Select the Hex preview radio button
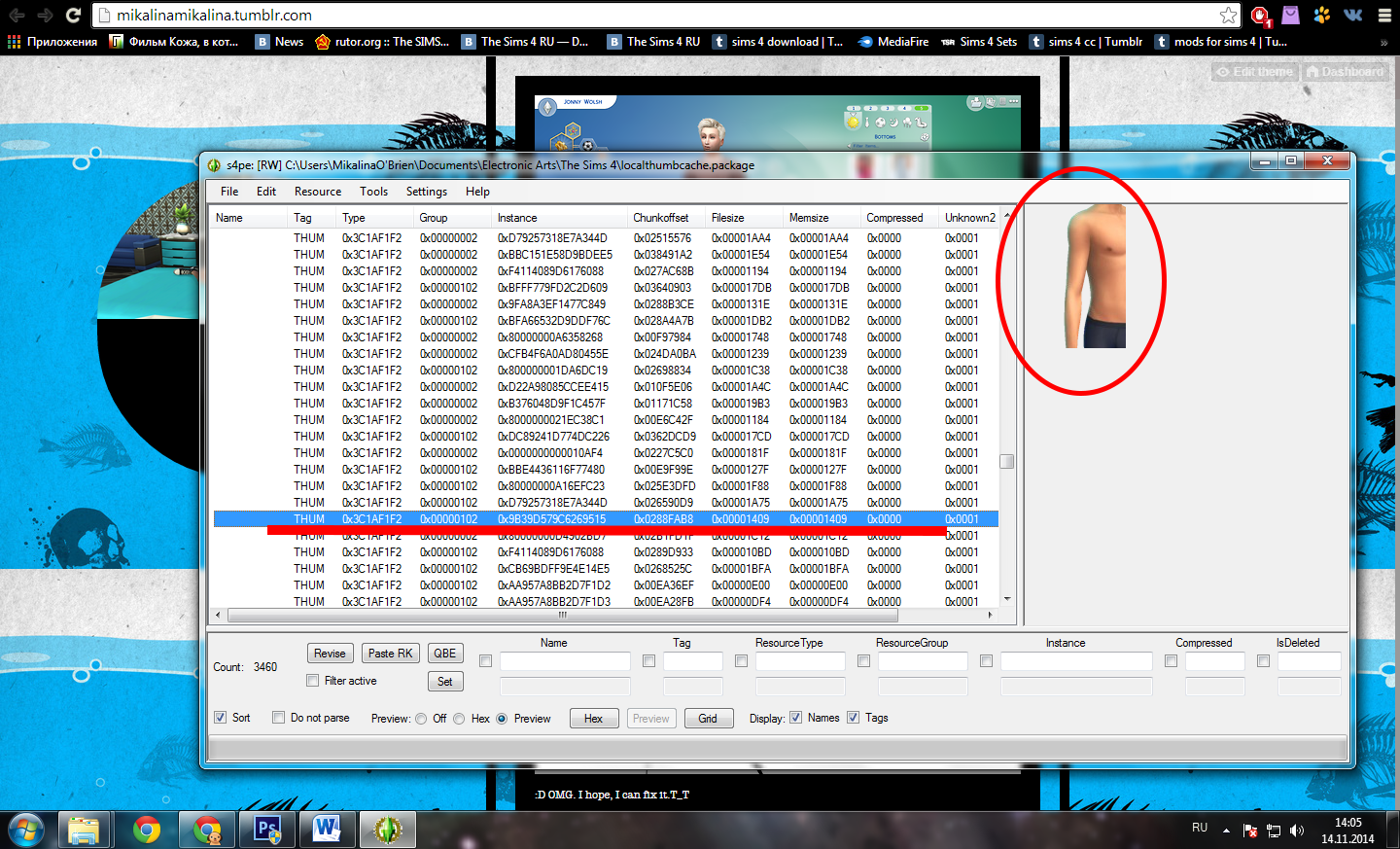This screenshot has width=1400, height=849. click(x=459, y=719)
